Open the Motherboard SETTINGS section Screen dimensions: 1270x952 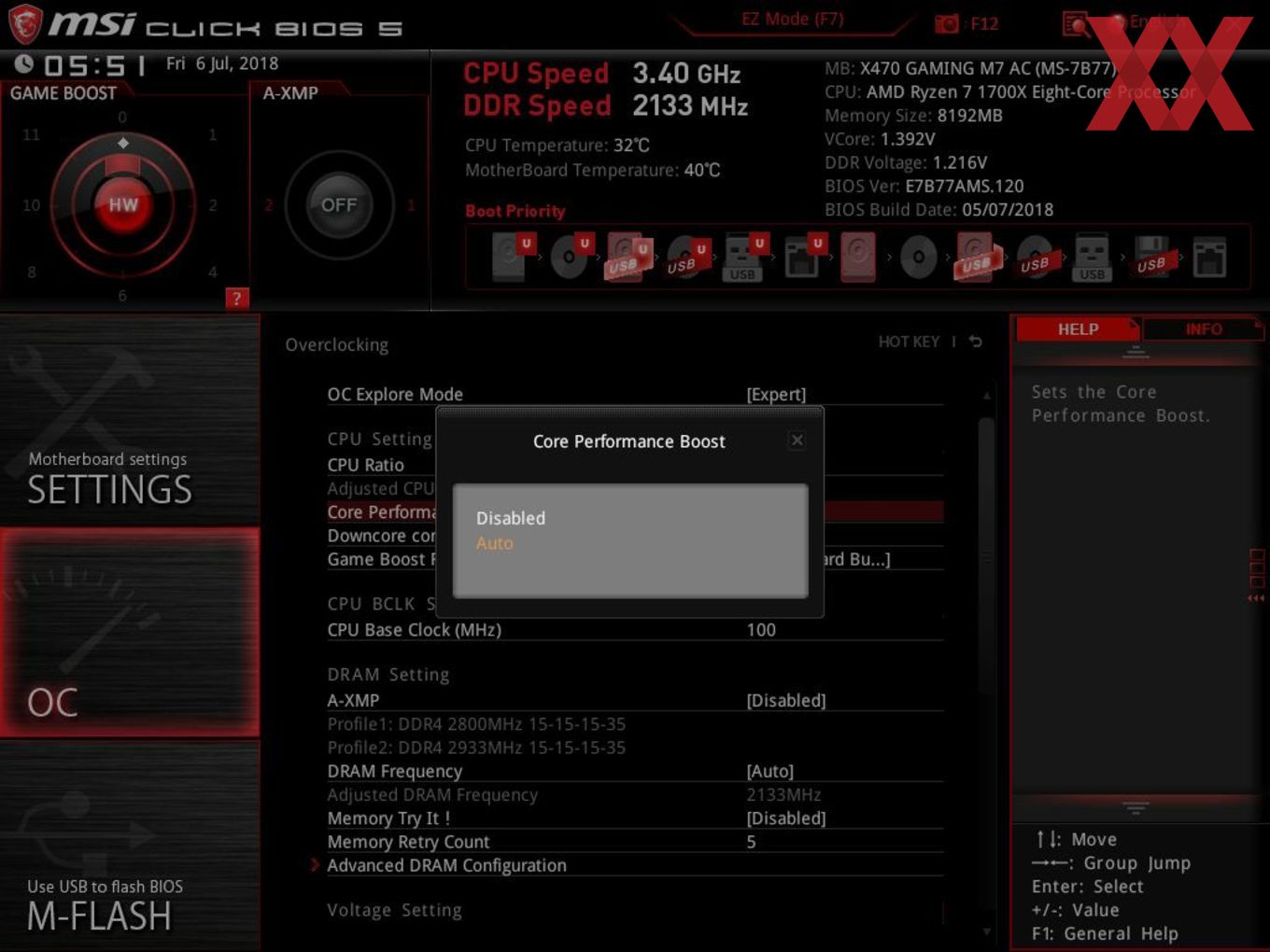(130, 420)
